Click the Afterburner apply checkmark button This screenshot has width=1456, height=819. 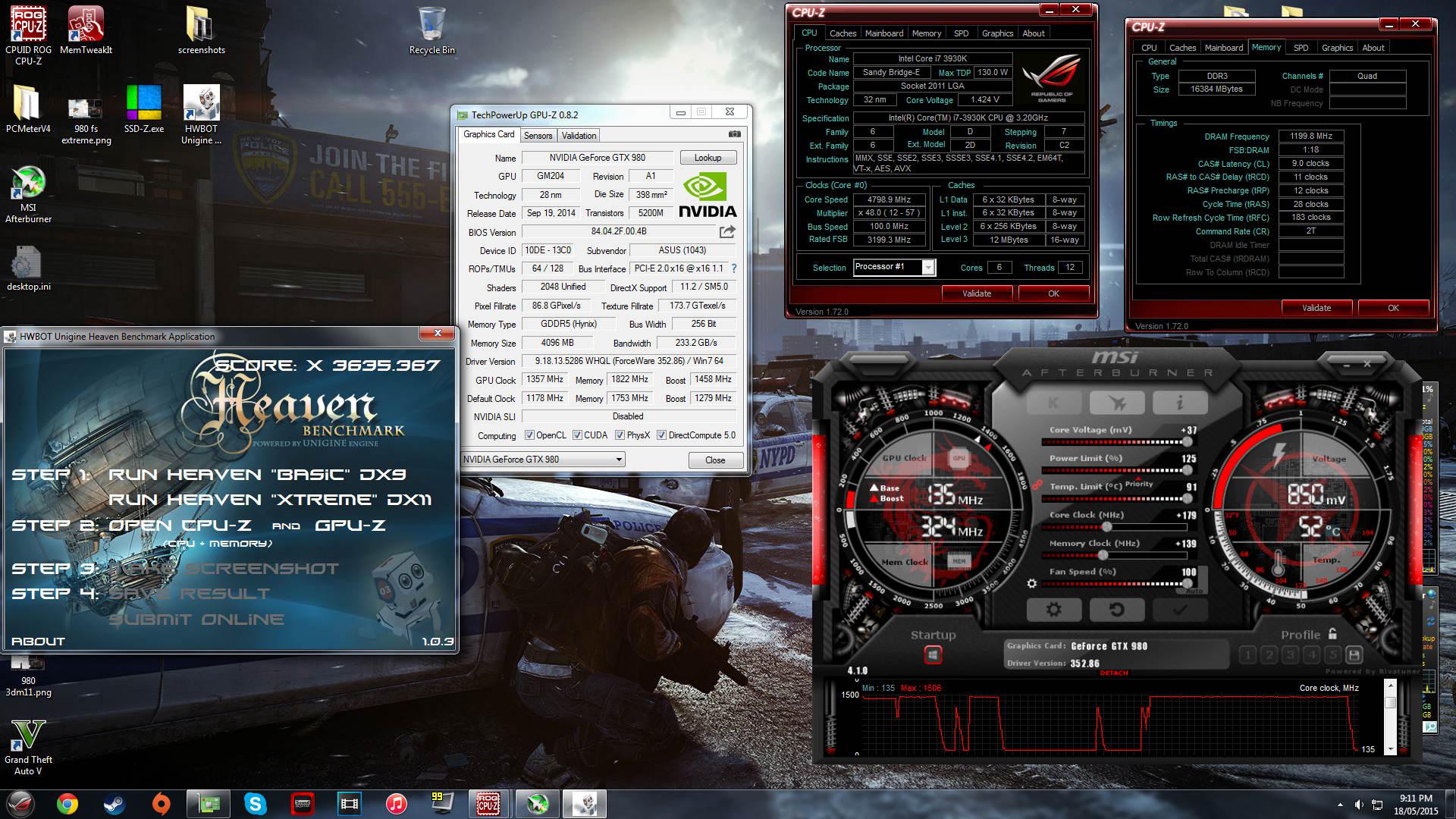[x=1179, y=610]
